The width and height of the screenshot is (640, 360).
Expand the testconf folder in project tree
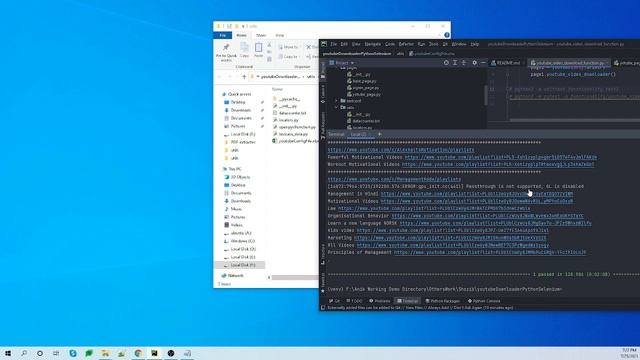click(336, 101)
